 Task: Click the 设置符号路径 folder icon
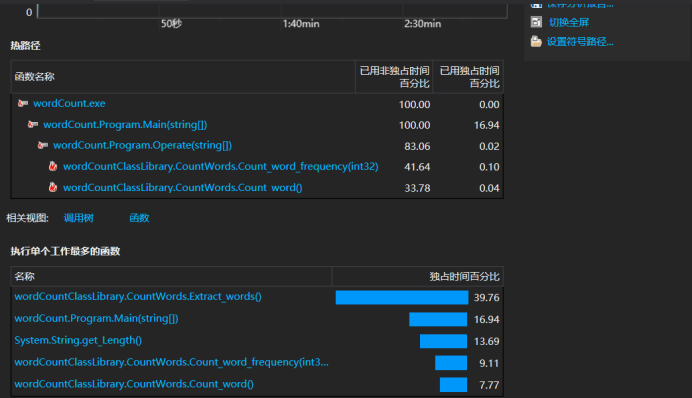536,41
